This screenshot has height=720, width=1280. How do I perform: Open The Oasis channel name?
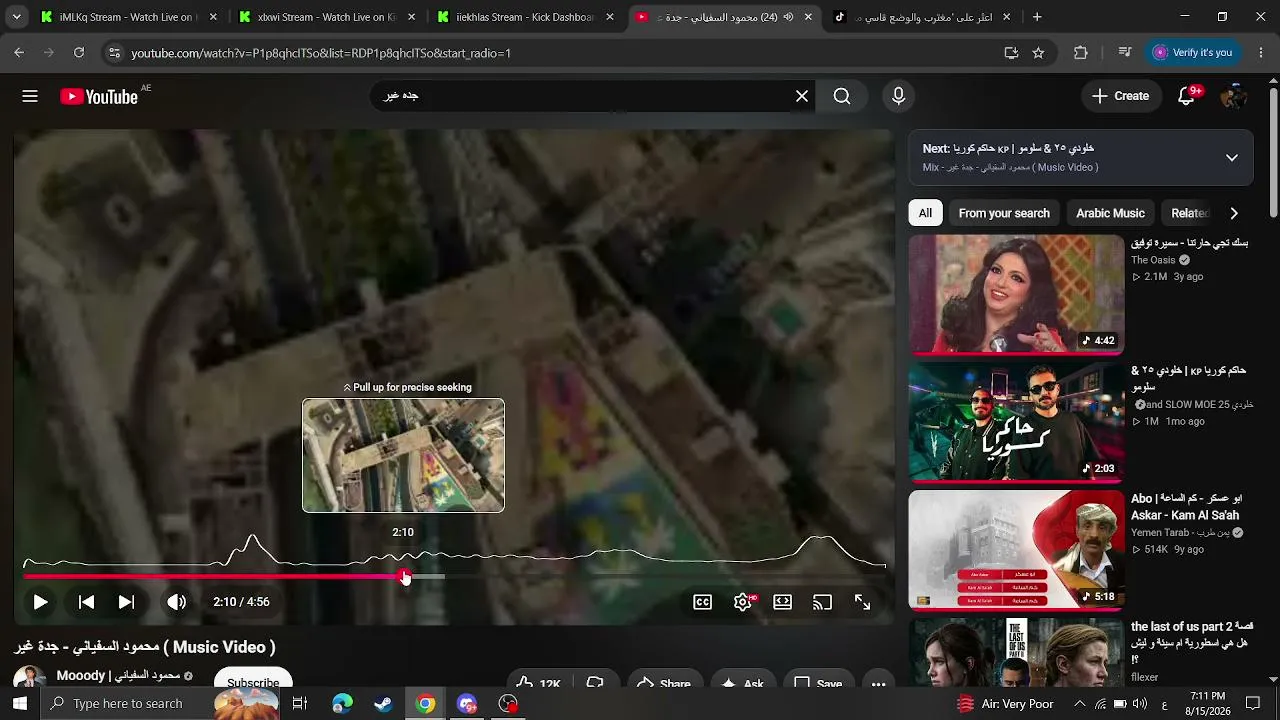click(1153, 260)
